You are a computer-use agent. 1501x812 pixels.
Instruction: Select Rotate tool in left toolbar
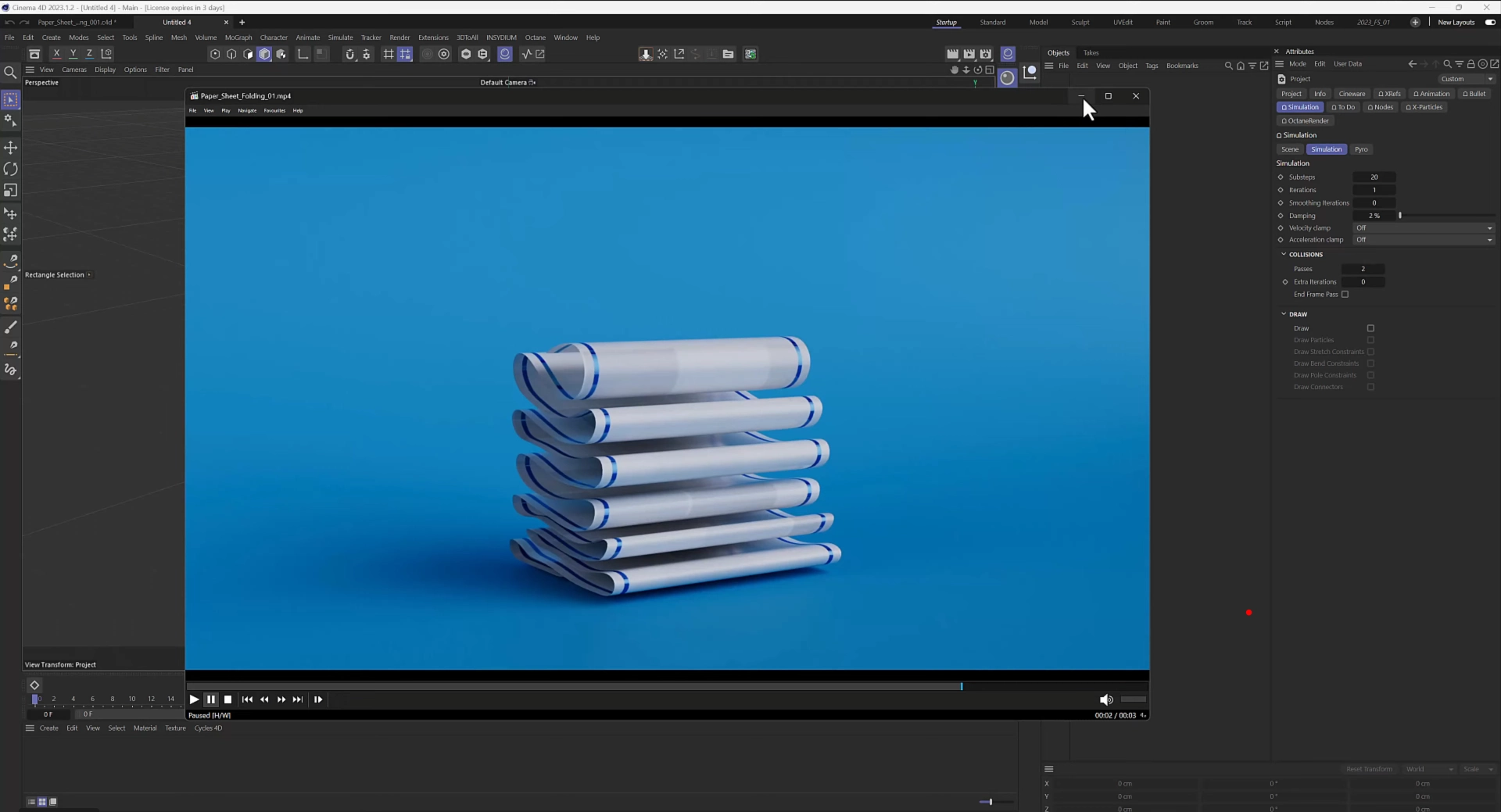click(x=11, y=169)
